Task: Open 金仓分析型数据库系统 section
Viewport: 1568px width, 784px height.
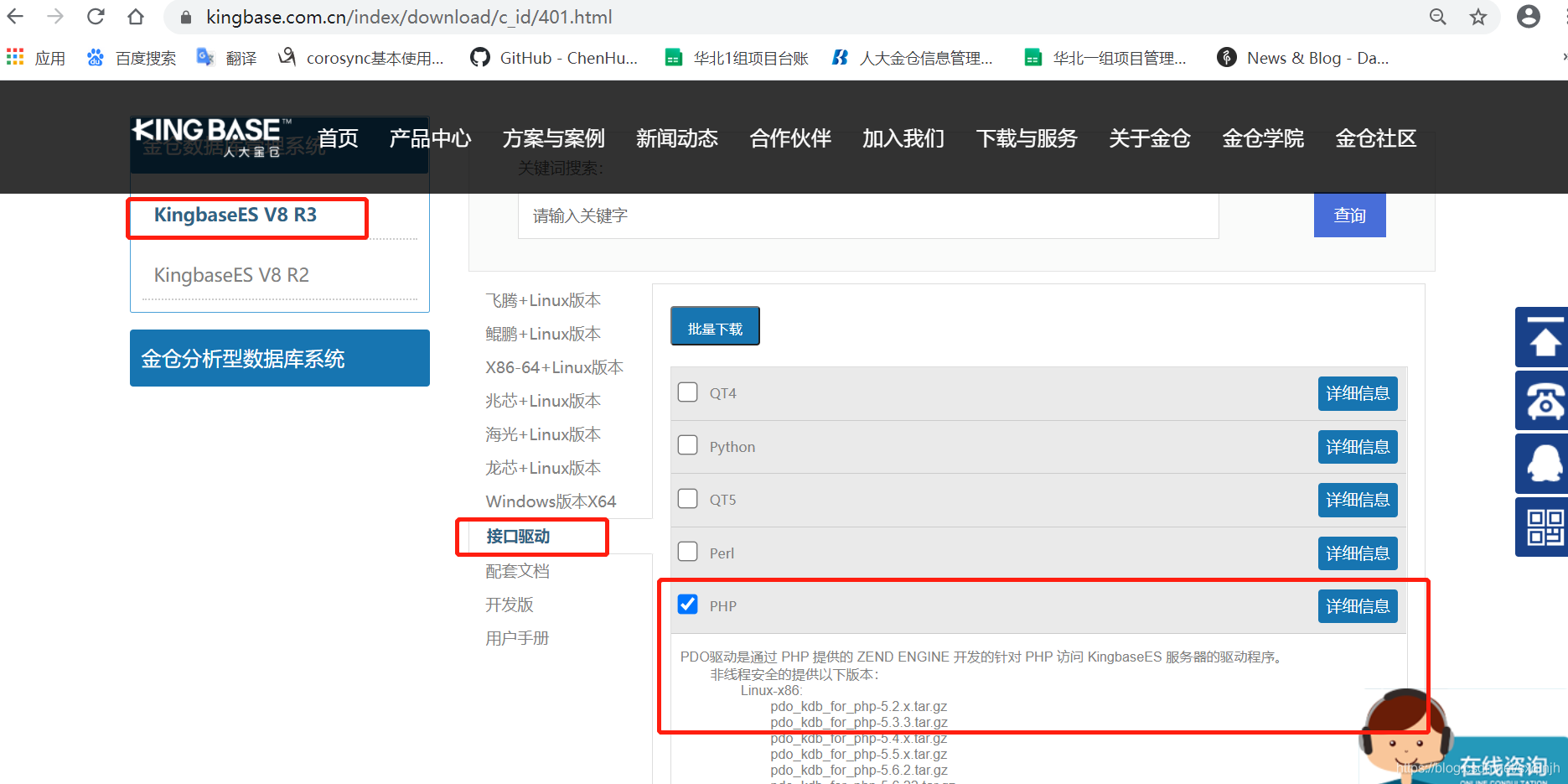Action: tap(280, 358)
